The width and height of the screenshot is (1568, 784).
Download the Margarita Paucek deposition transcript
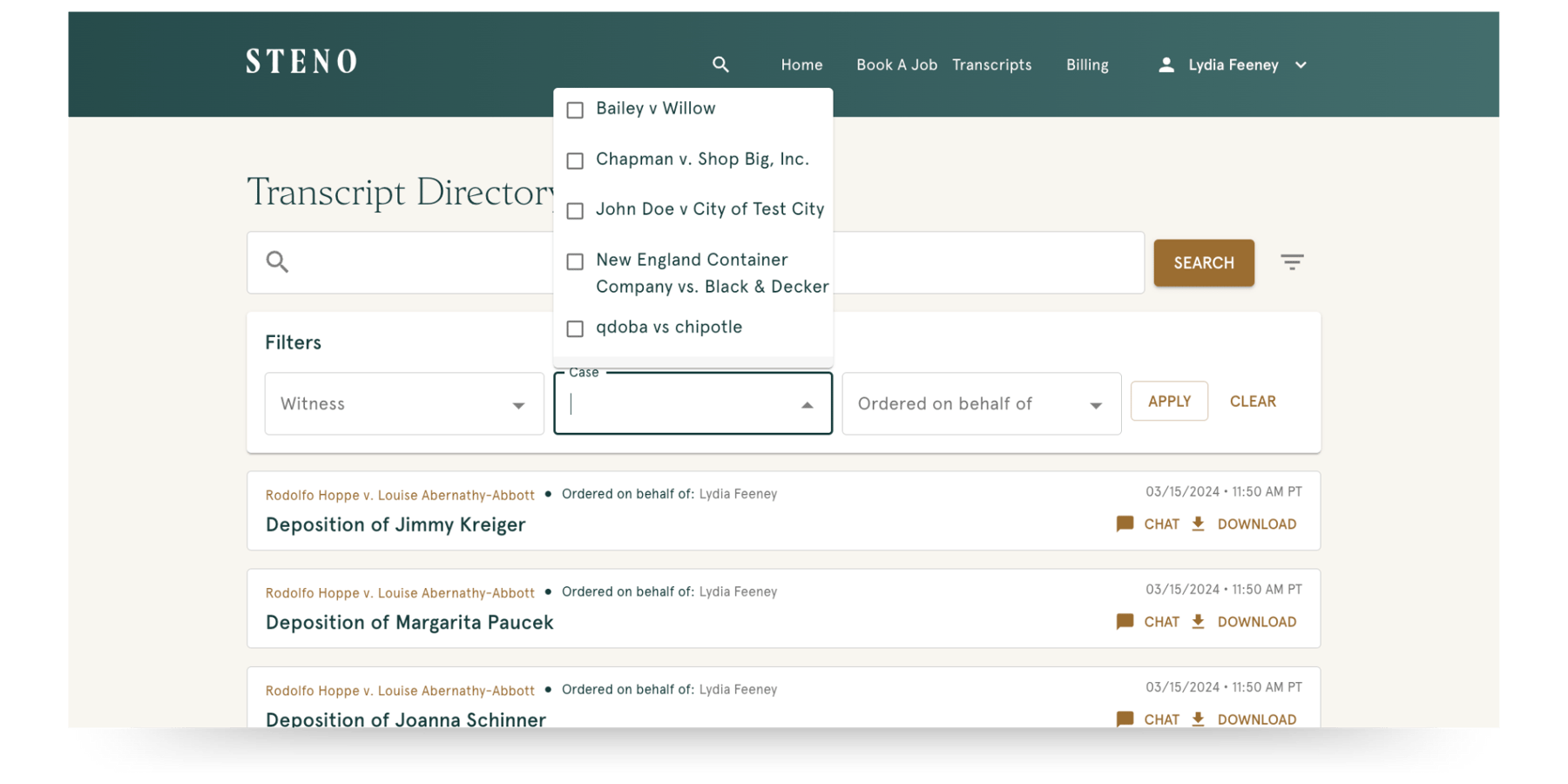click(x=1244, y=622)
